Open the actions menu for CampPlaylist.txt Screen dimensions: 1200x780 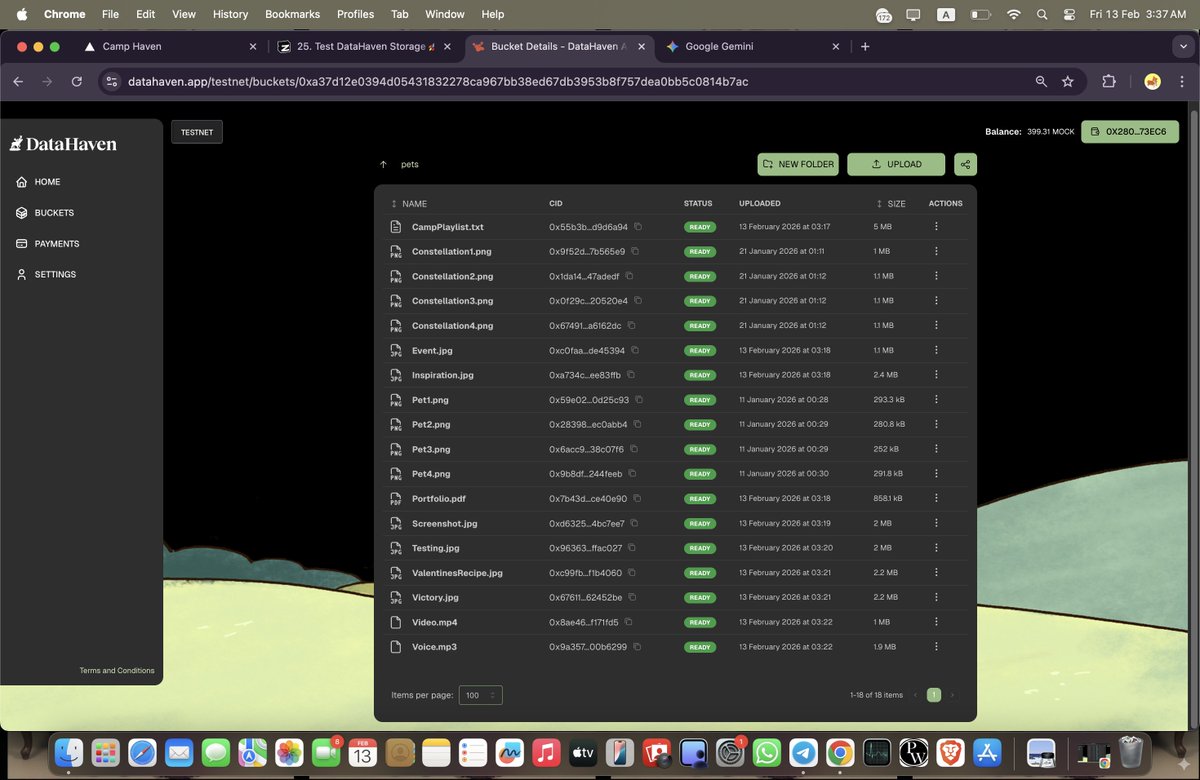[936, 227]
